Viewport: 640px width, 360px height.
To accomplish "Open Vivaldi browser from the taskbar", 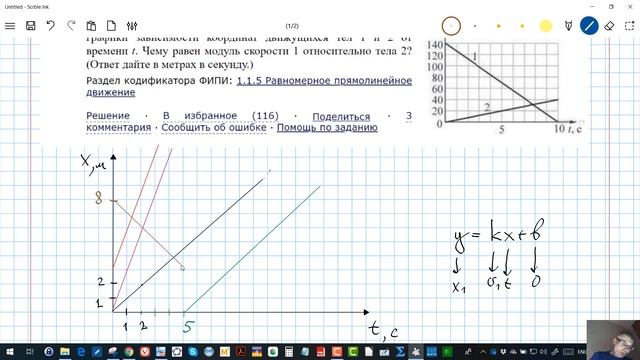I will (144, 351).
